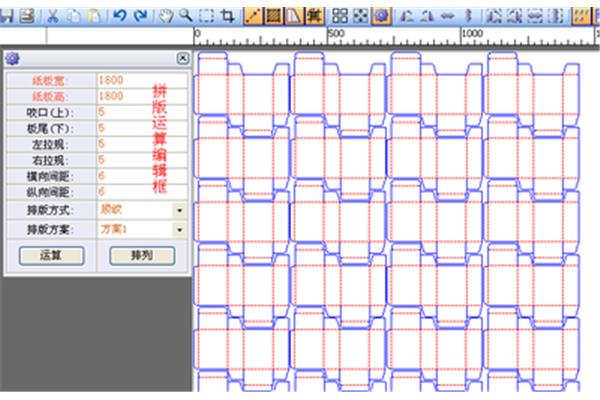
Task: Click the 纸板宽 value field showing 1800
Action: click(x=142, y=80)
